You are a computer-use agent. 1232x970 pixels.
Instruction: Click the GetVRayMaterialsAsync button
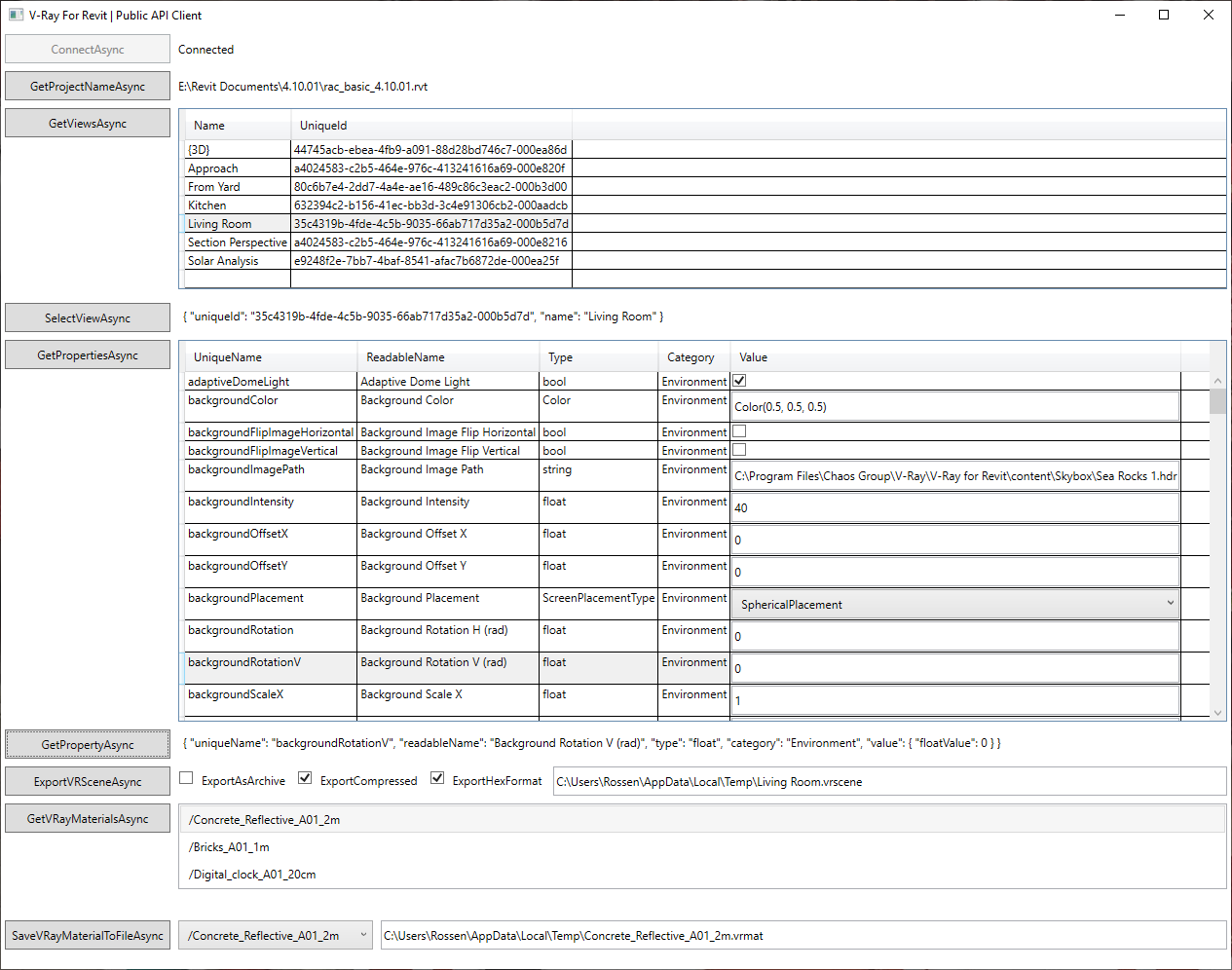click(x=88, y=819)
